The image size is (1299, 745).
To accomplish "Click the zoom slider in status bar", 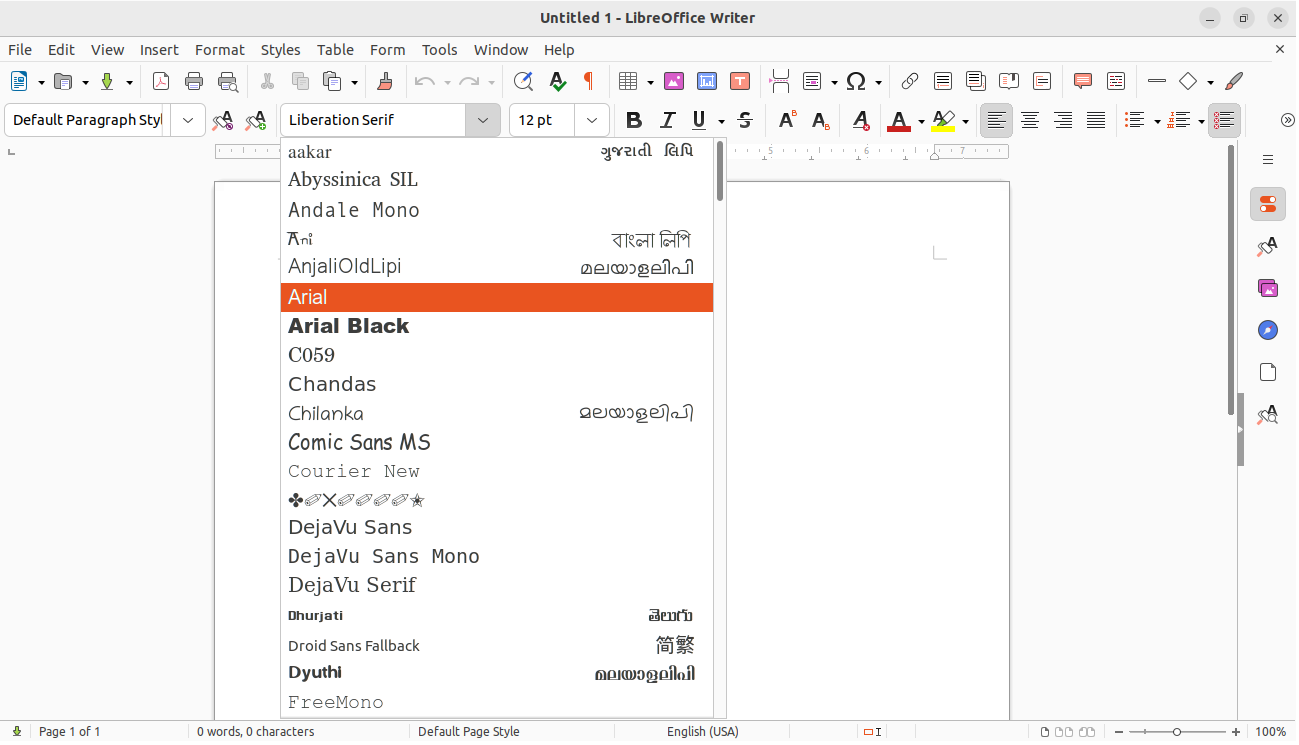I will click(1177, 732).
